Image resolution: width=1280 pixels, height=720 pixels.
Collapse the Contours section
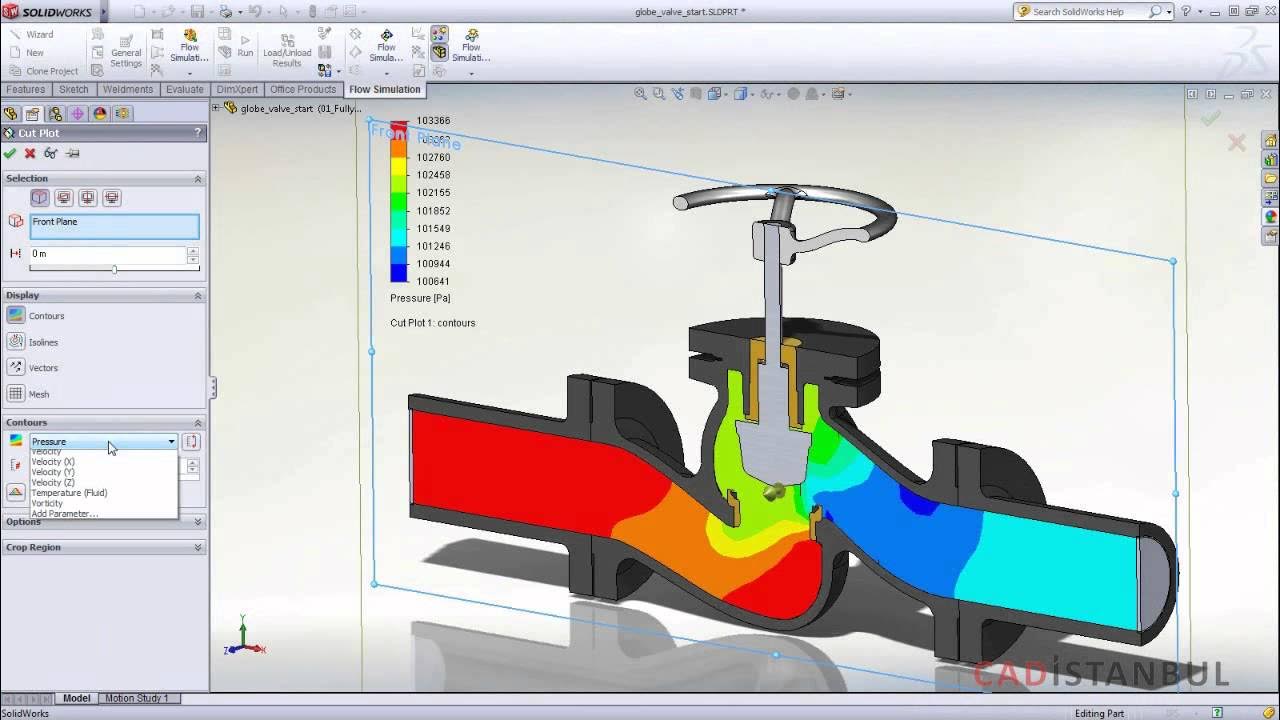tap(197, 422)
